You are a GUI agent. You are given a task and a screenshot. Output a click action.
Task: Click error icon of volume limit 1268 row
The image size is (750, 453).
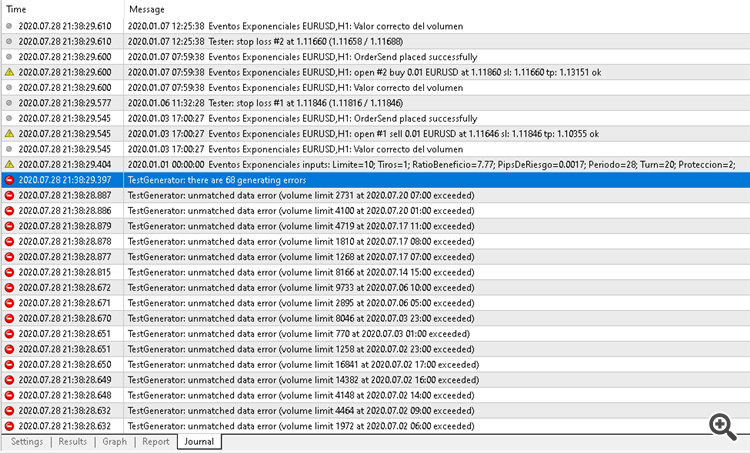coord(9,257)
